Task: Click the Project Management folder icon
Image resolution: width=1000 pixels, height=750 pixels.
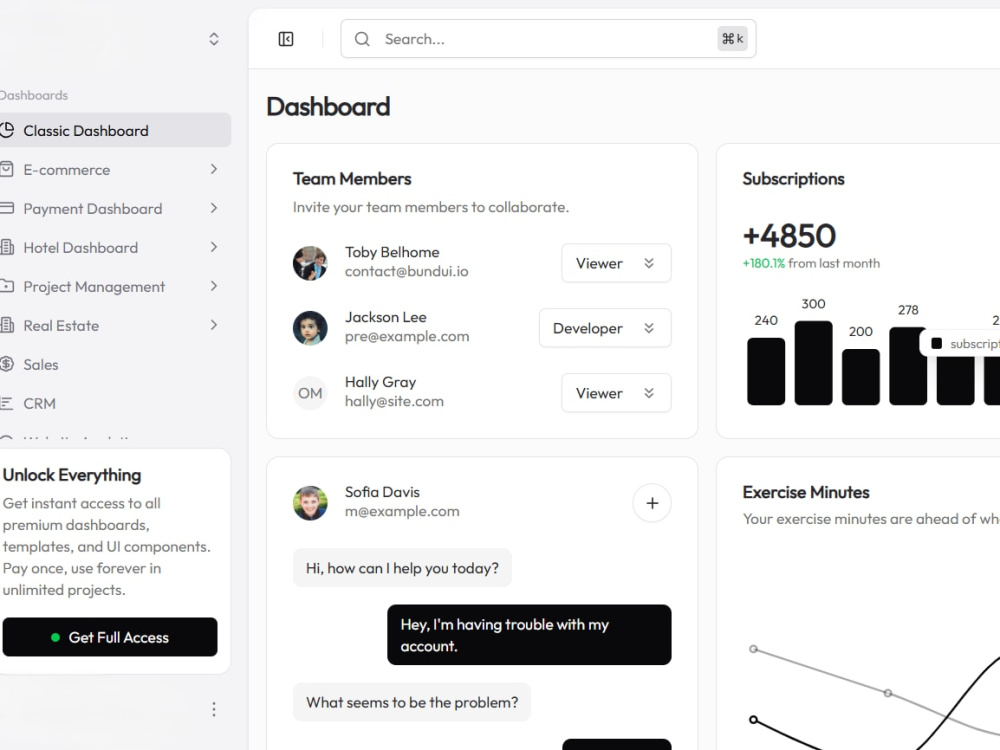Action: tap(6, 286)
